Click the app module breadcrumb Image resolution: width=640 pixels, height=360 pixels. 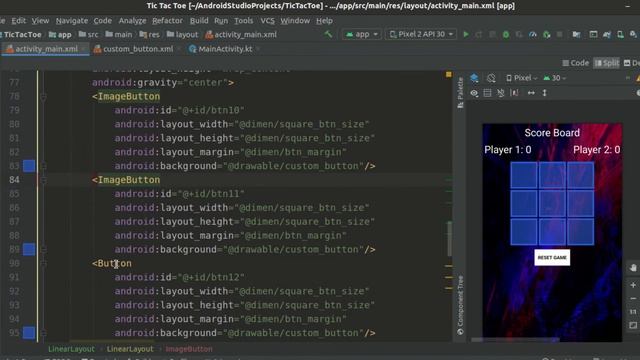pos(60,35)
